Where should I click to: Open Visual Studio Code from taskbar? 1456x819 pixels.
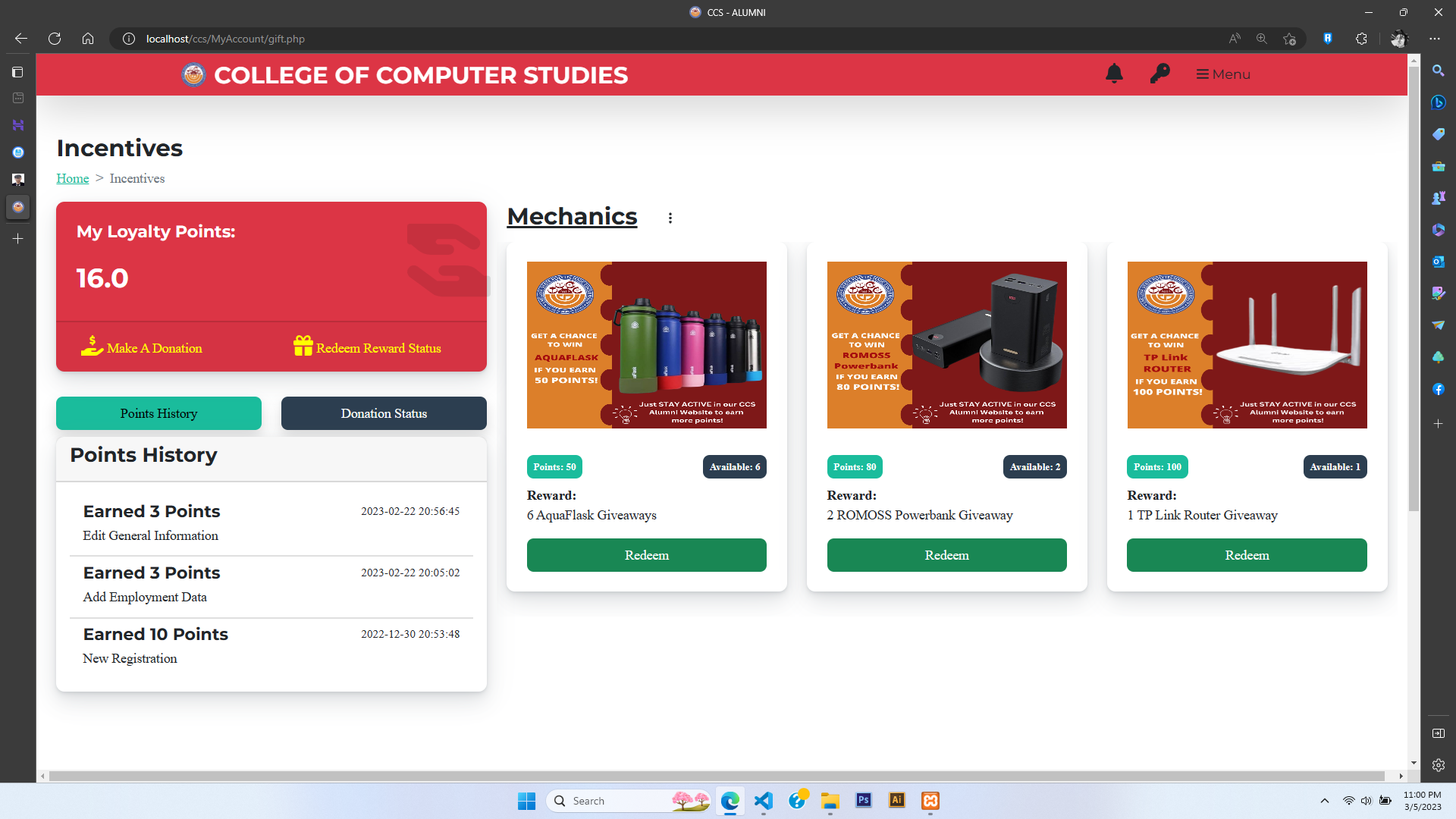(x=764, y=801)
